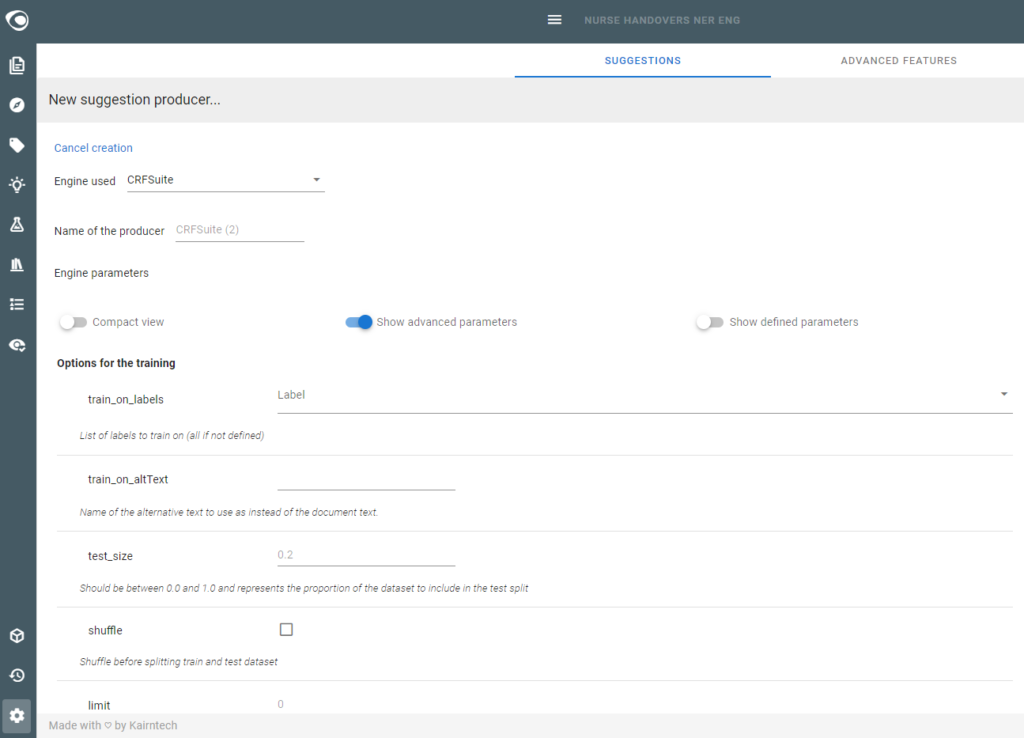The height and width of the screenshot is (738, 1024).
Task: Open the hamburger menu
Action: 554,20
